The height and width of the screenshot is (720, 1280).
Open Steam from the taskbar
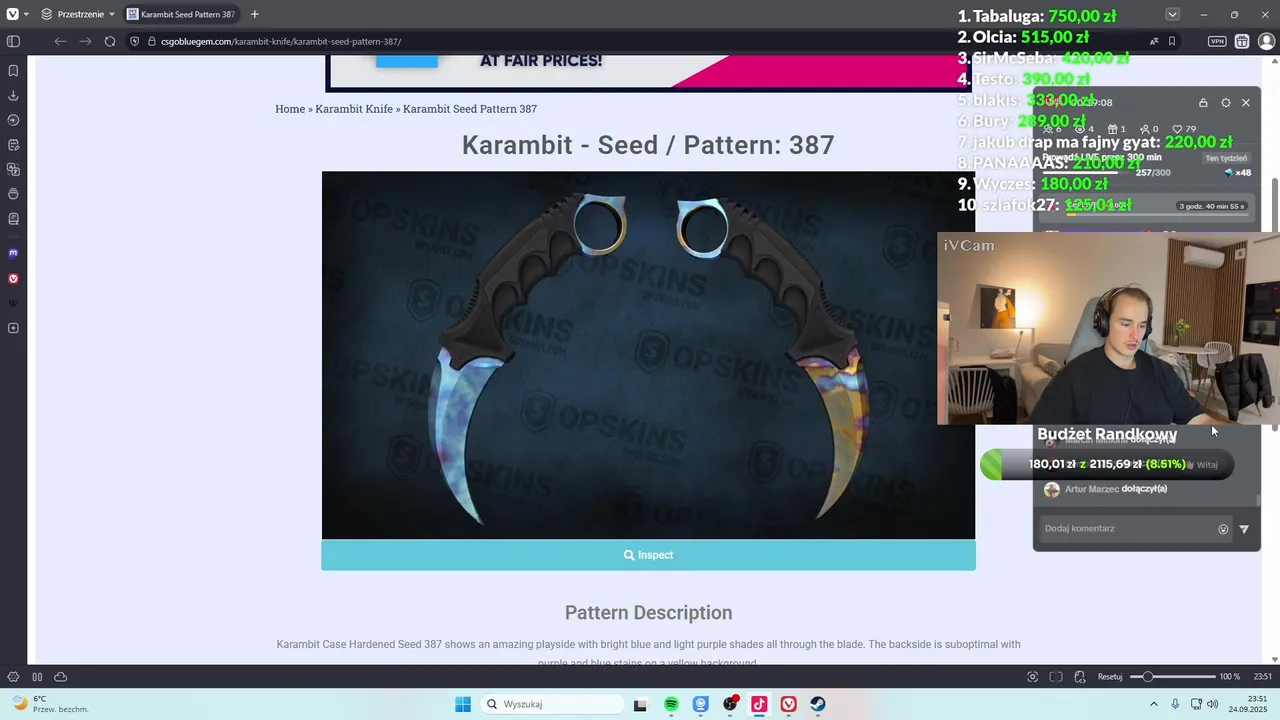coord(818,704)
